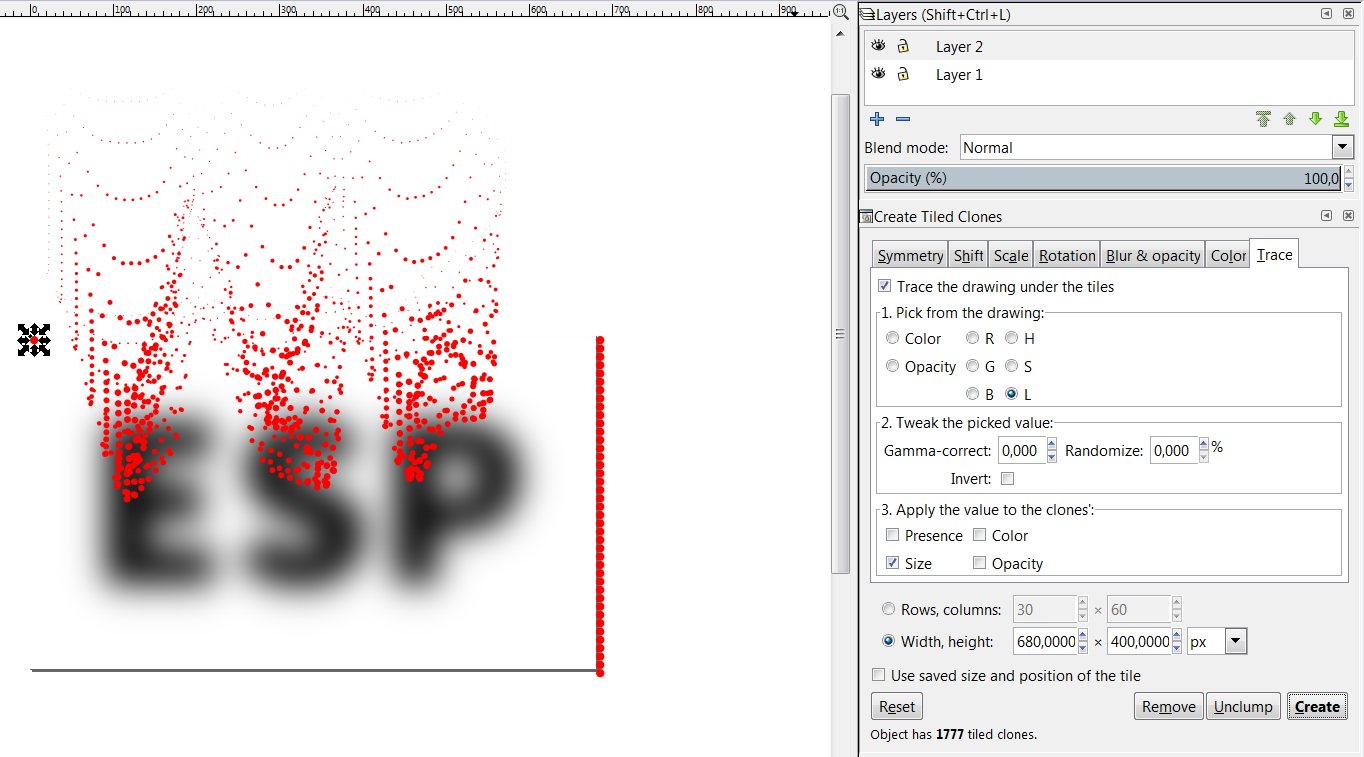Lower layer one step down
This screenshot has width=1364, height=757.
point(1315,119)
